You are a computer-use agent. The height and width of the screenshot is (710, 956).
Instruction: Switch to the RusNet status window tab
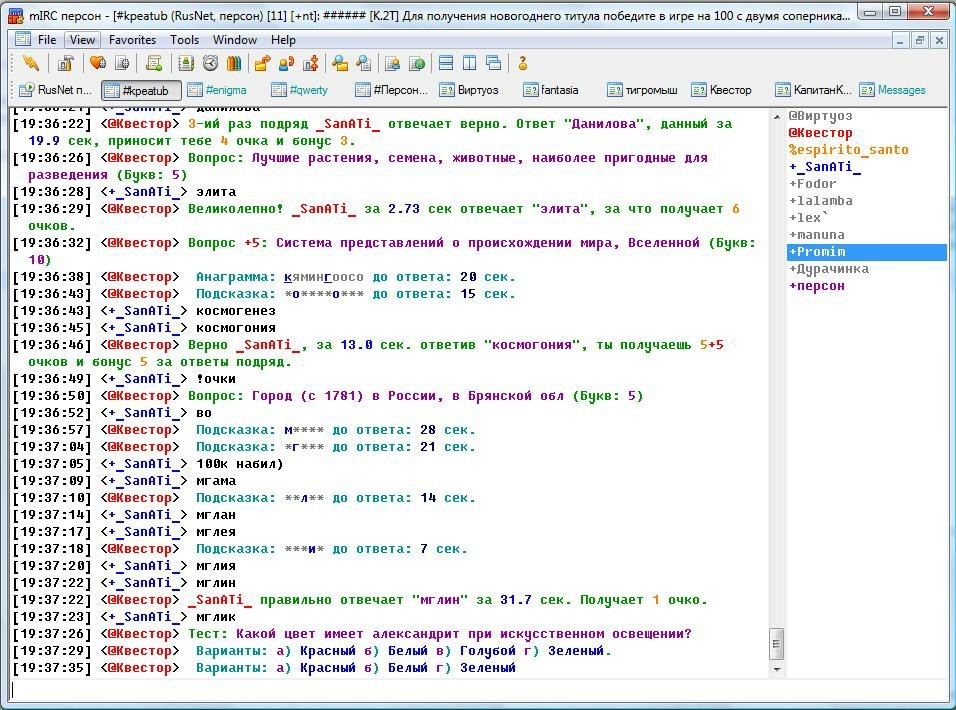[55, 90]
